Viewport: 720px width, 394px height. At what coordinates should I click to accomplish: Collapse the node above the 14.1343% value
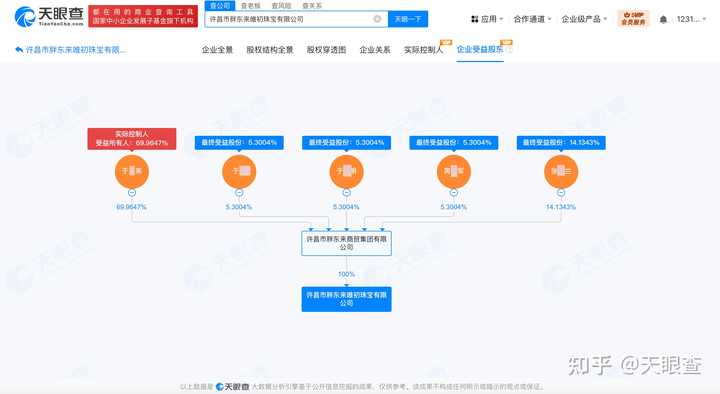click(561, 193)
